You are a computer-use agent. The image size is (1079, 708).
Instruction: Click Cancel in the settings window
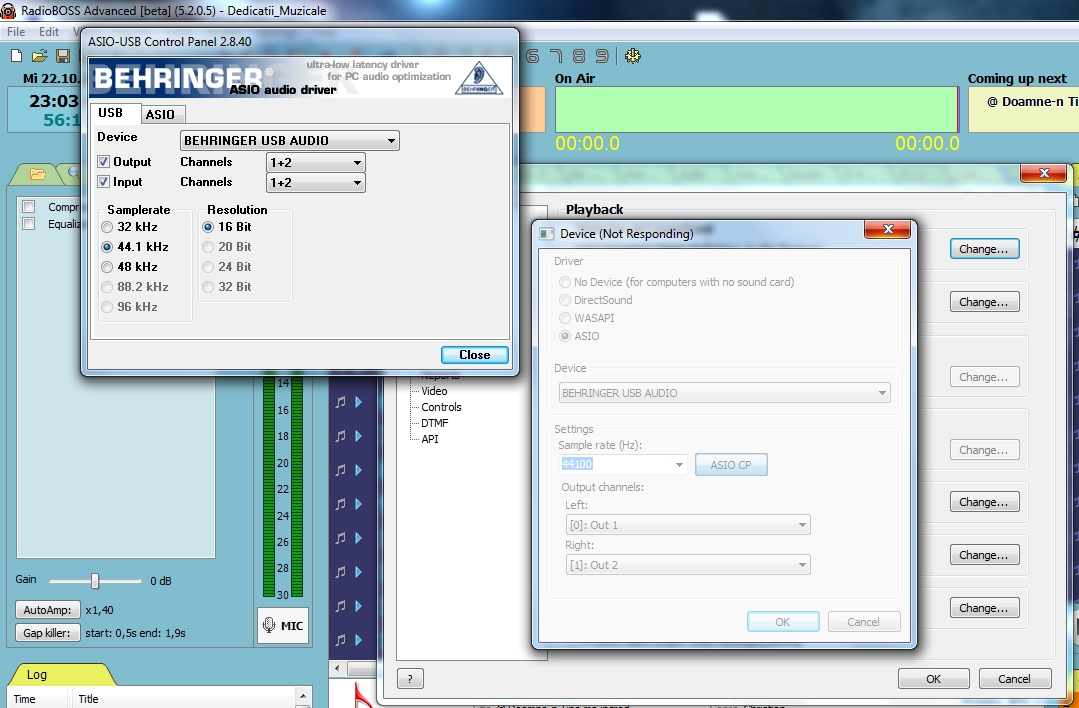[1015, 679]
